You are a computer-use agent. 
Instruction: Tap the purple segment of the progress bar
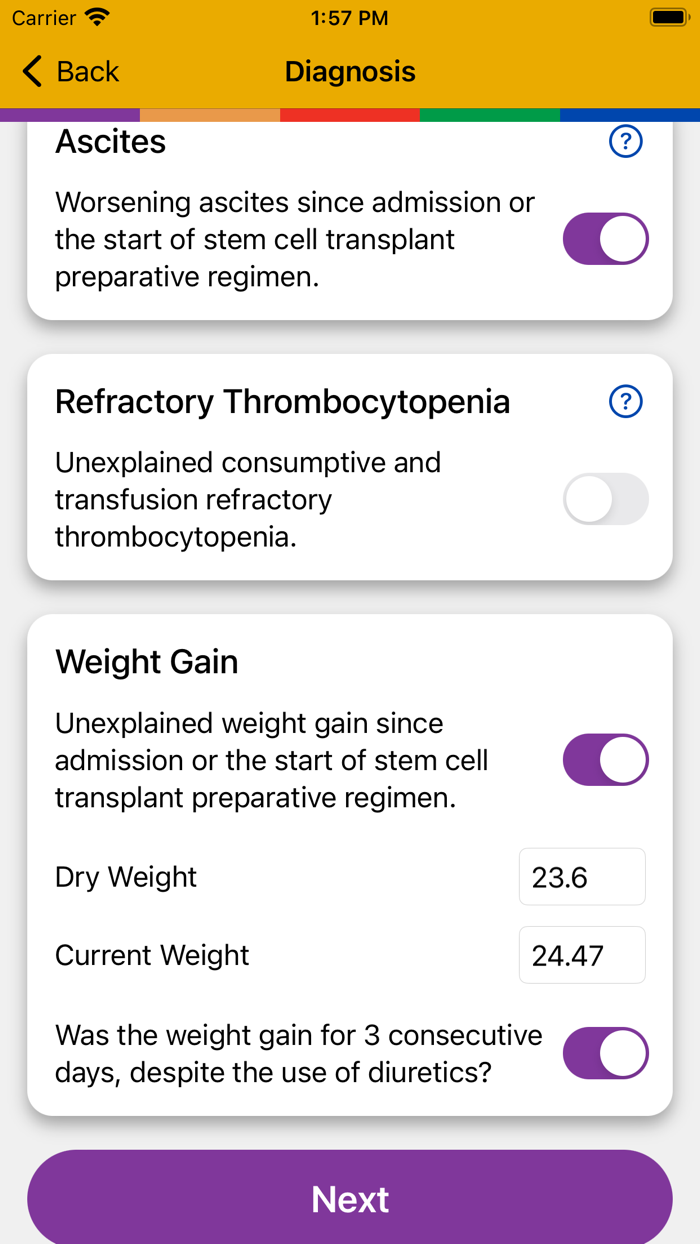pos(70,113)
